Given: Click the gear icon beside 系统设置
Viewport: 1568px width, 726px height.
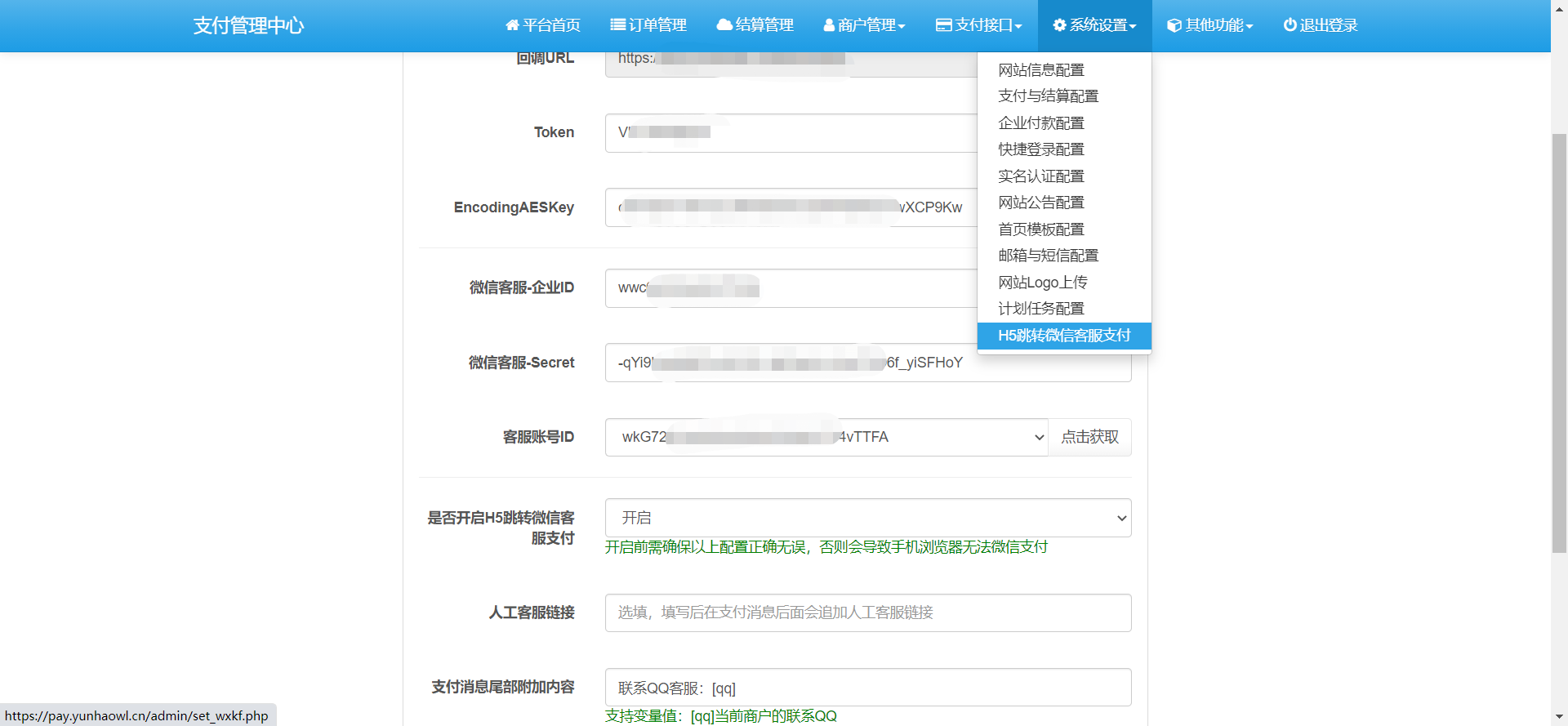Looking at the screenshot, I should [1059, 25].
